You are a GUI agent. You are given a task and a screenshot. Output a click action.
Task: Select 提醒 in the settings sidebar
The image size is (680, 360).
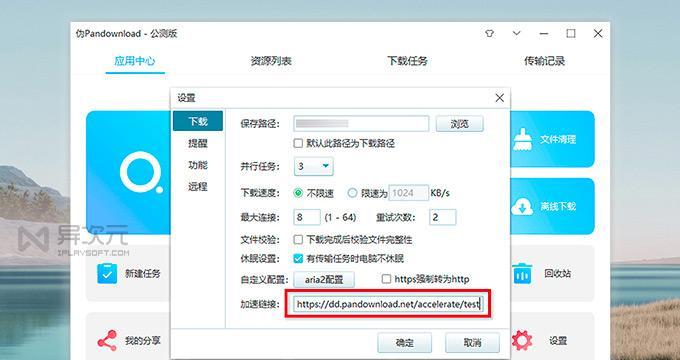pos(198,143)
